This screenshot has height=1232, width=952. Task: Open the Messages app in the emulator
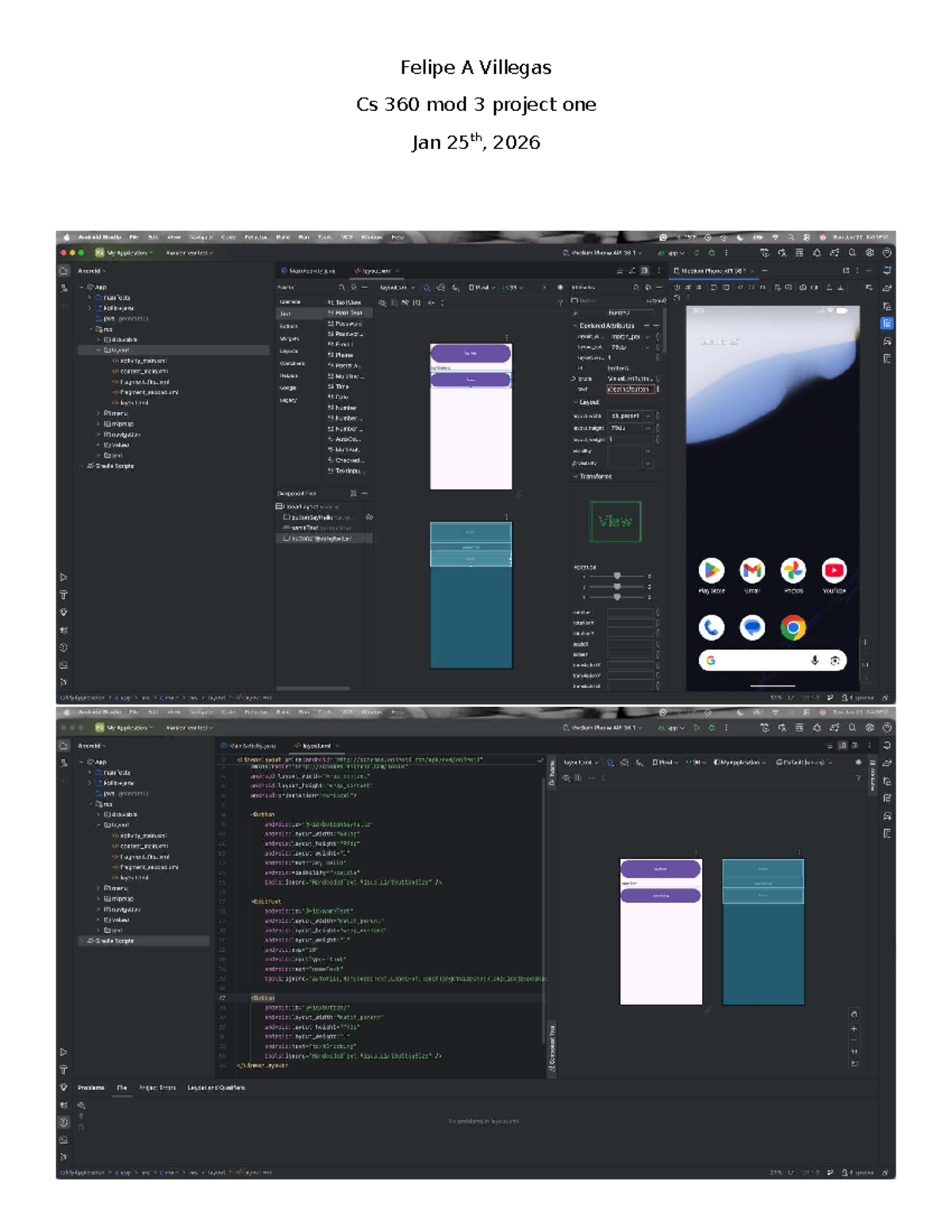click(752, 628)
